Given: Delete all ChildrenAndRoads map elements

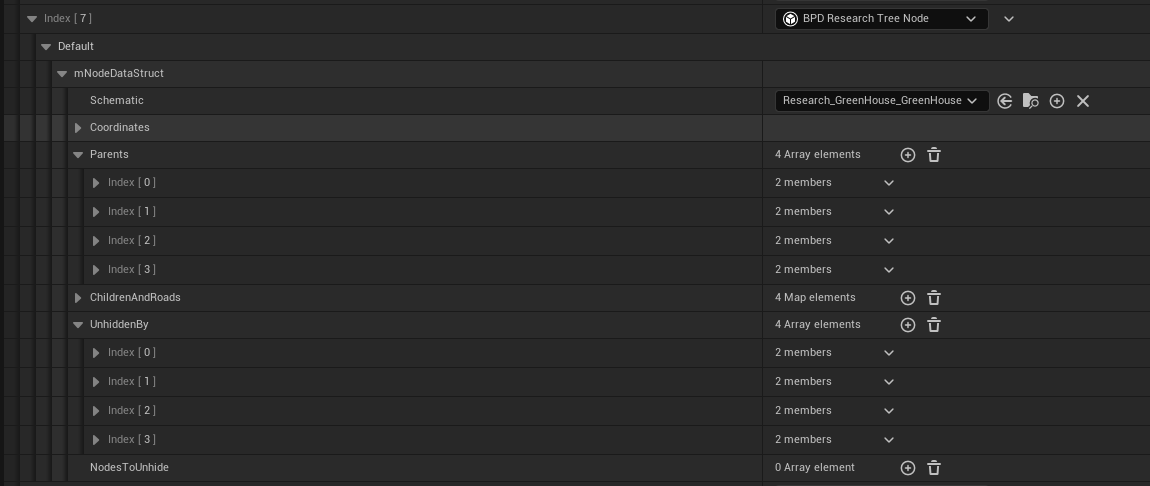Looking at the screenshot, I should (934, 298).
